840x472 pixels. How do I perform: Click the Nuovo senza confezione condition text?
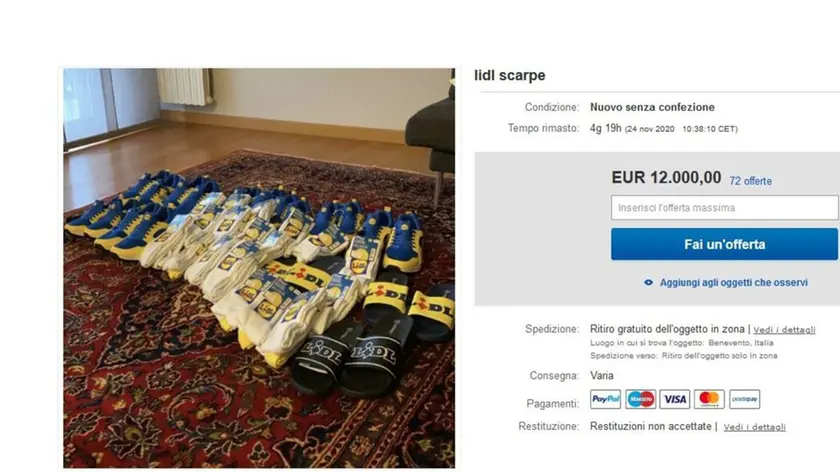(652, 107)
